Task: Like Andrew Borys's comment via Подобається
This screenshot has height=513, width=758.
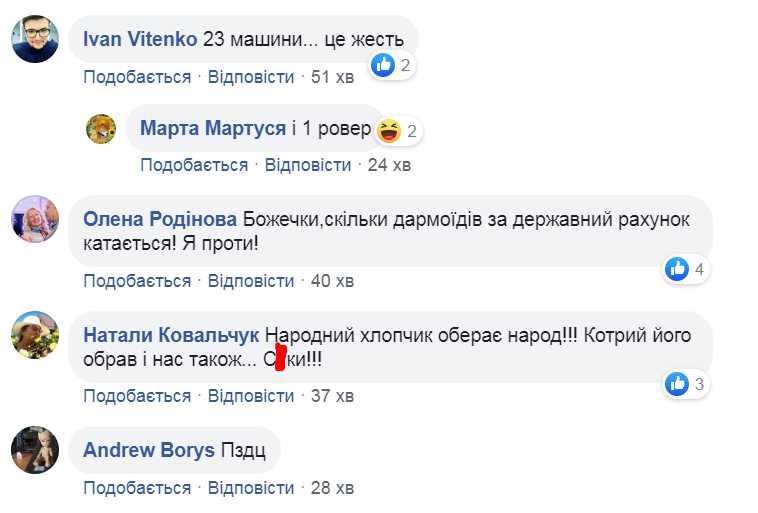Action: (137, 488)
